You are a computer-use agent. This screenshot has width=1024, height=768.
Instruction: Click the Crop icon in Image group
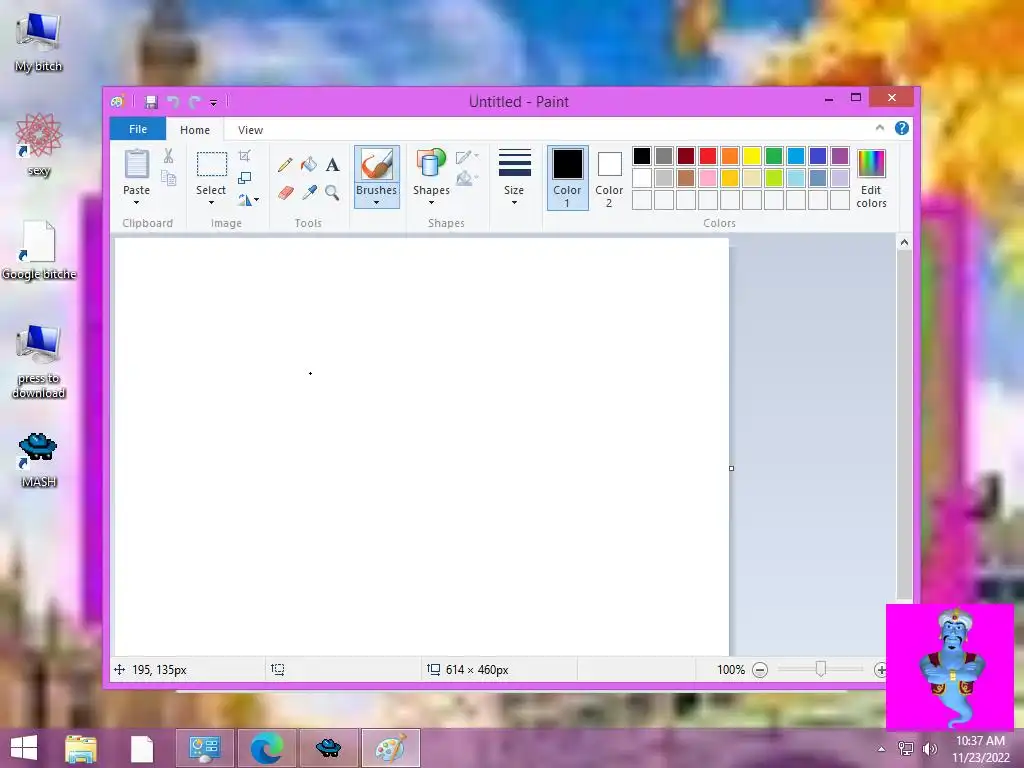point(244,155)
